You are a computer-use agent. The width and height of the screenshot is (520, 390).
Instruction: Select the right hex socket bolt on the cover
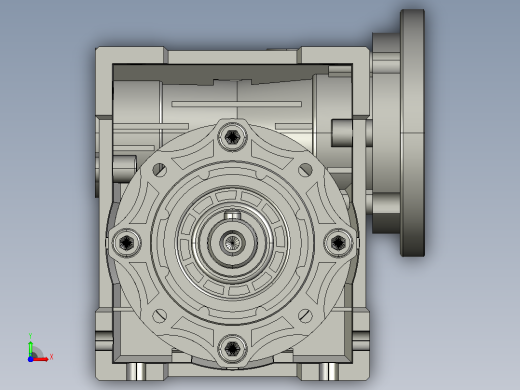tap(338, 242)
